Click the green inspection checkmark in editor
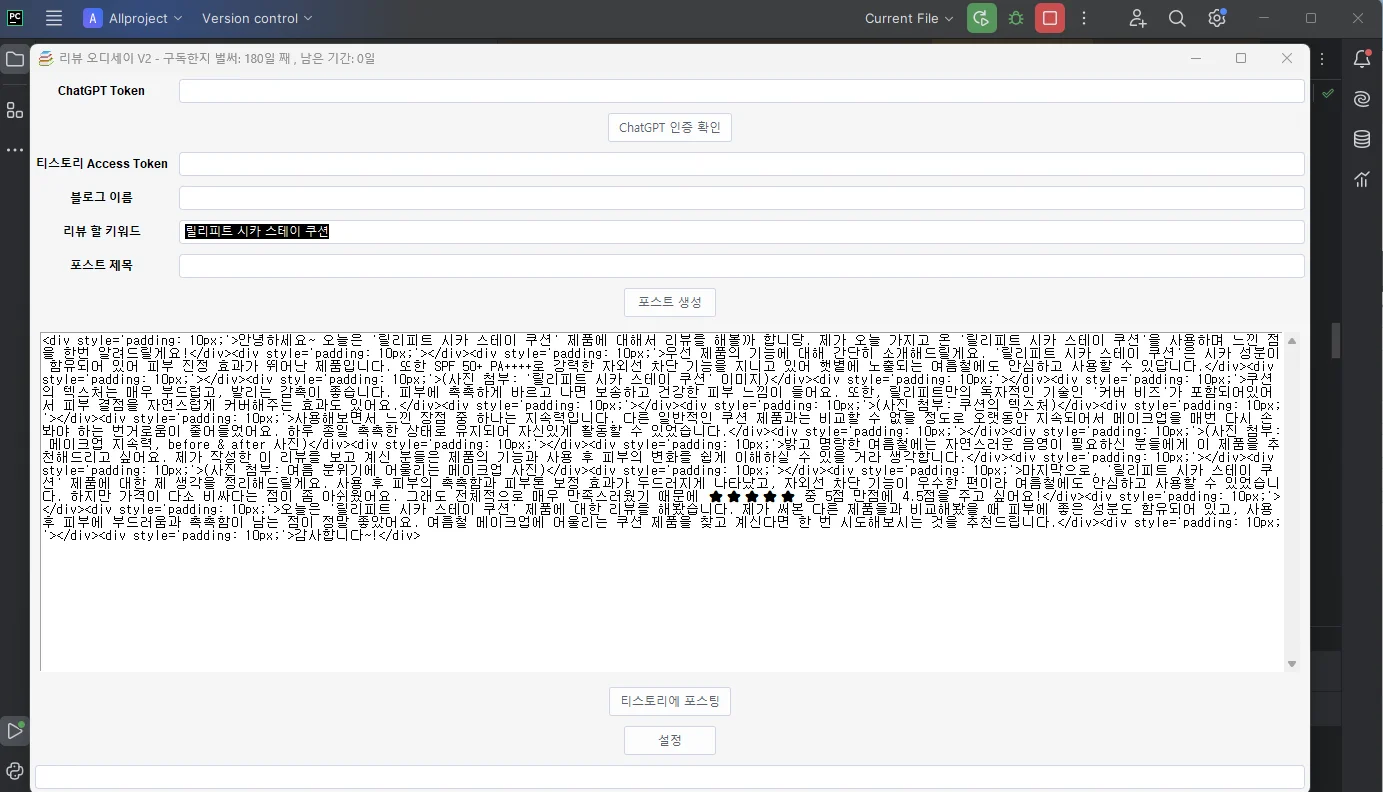 (x=1327, y=93)
